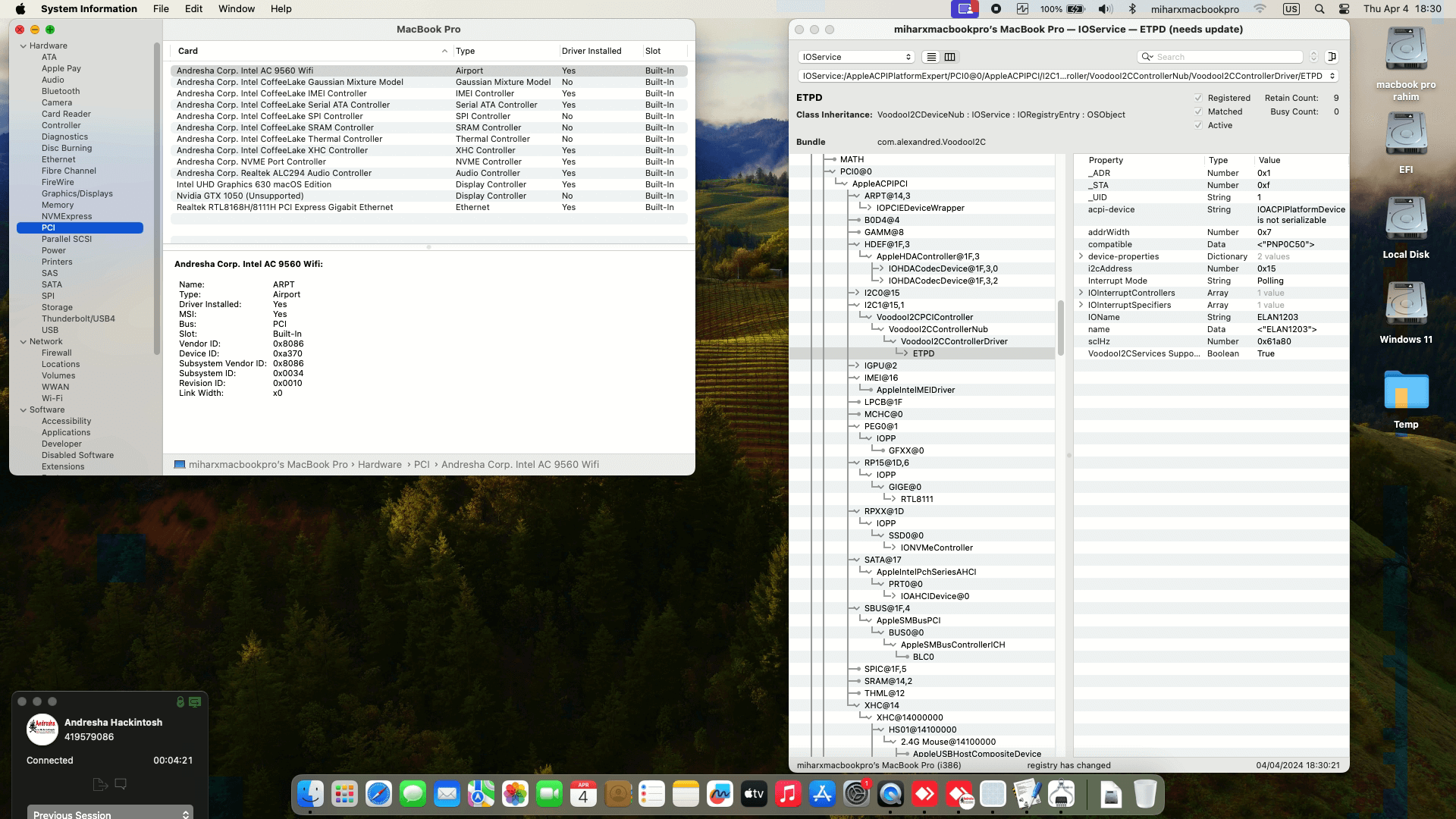The width and height of the screenshot is (1456, 819).
Task: Switch IORegistryExplorer to column view
Action: [949, 57]
